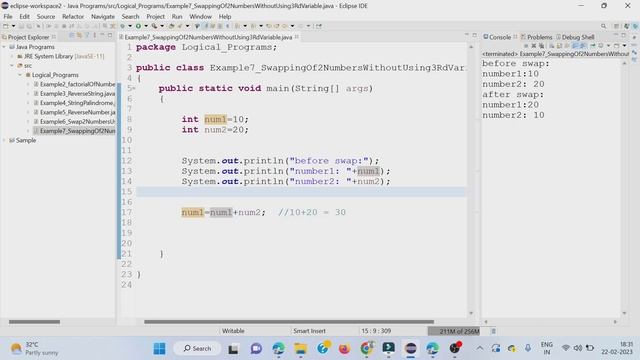Click line 15 in the editor
Image resolution: width=640 pixels, height=360 pixels.
tap(301, 192)
